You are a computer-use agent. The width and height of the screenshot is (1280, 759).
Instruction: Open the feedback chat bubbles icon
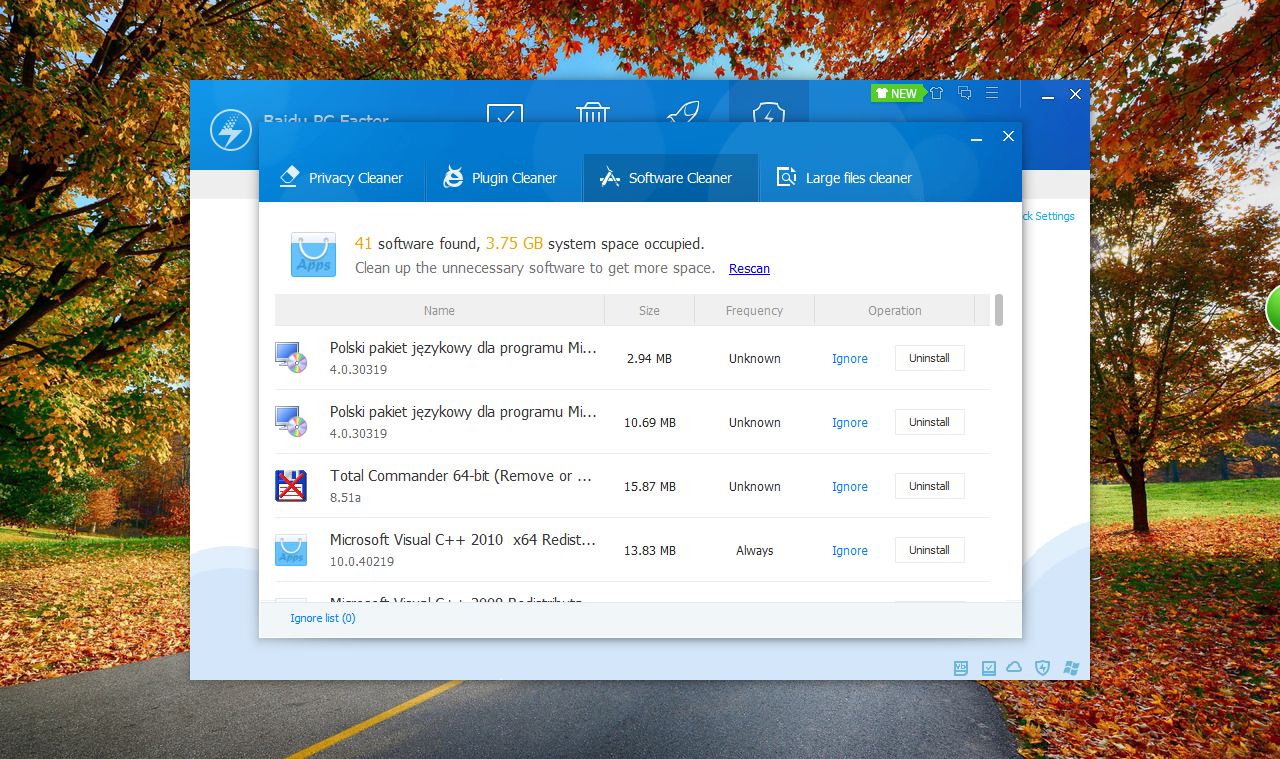click(x=964, y=93)
